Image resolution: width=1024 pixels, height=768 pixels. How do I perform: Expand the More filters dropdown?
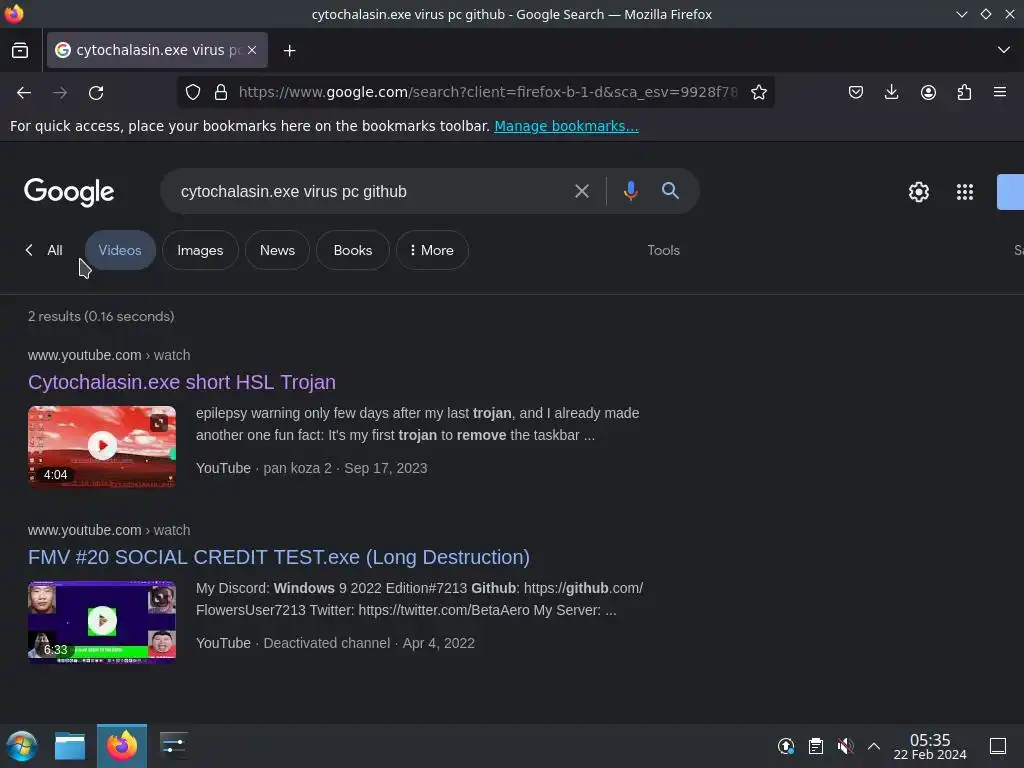(432, 250)
